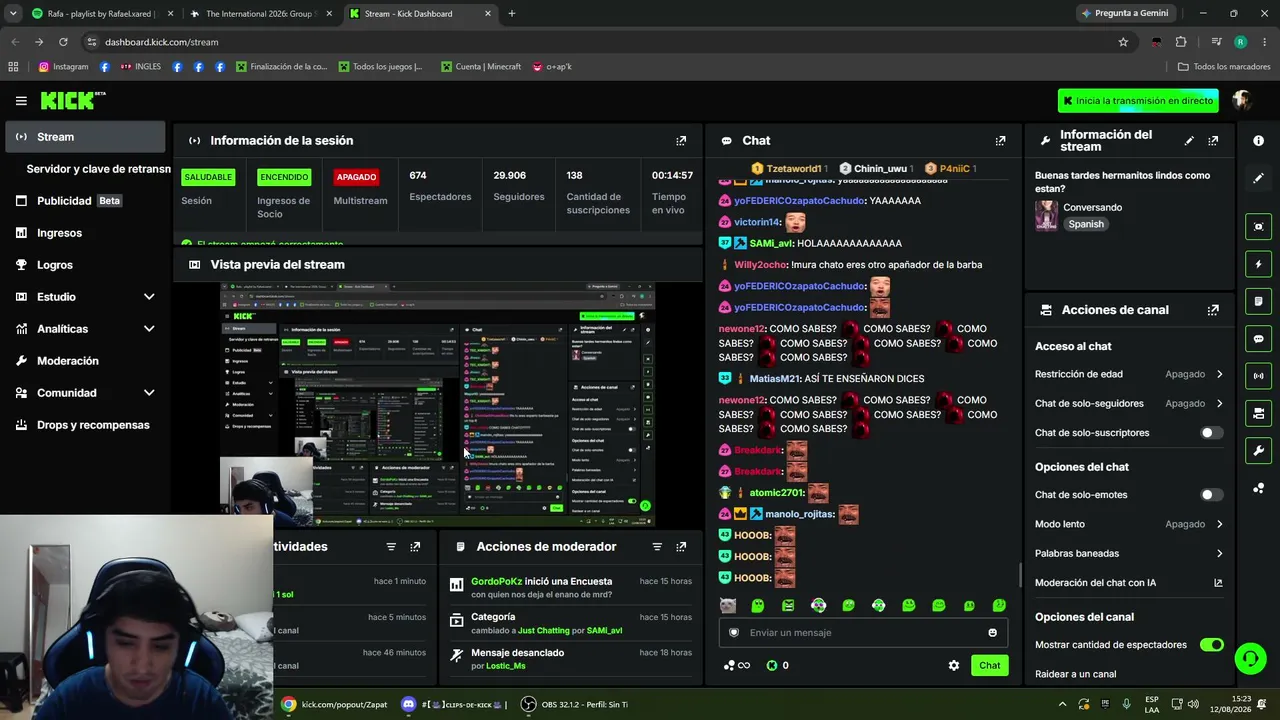
Task: Select Stream in the sidebar
Action: [x=86, y=137]
